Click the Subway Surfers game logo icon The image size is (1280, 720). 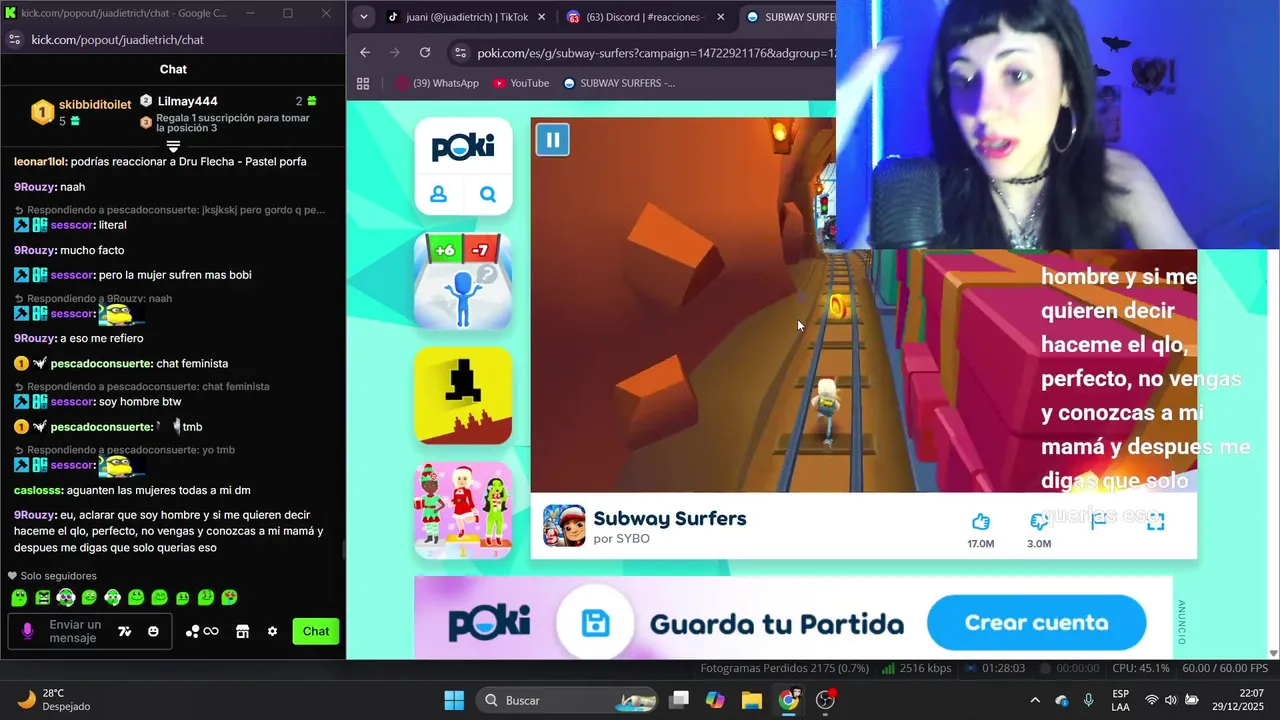tap(564, 526)
